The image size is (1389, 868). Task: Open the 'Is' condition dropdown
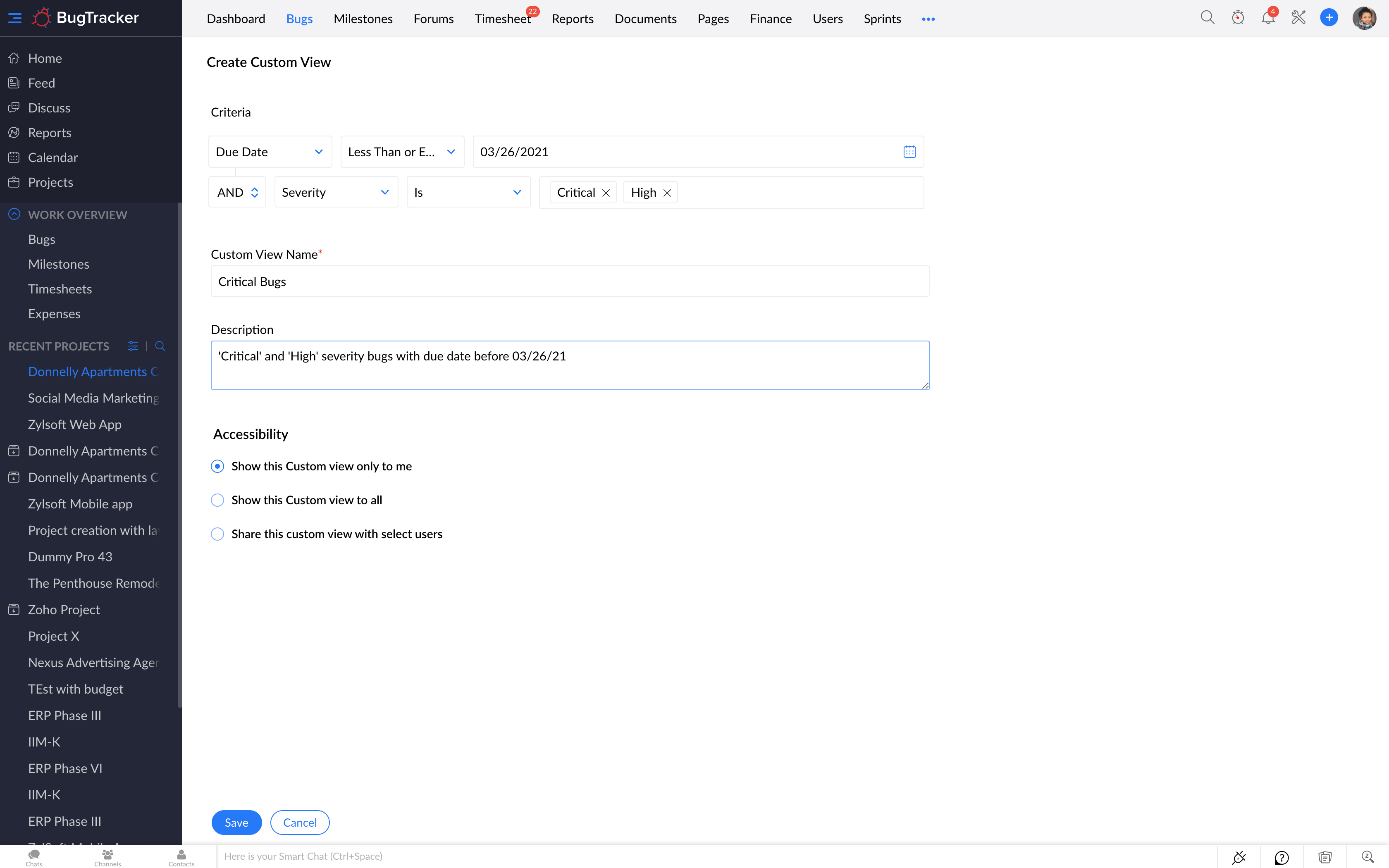coord(468,192)
